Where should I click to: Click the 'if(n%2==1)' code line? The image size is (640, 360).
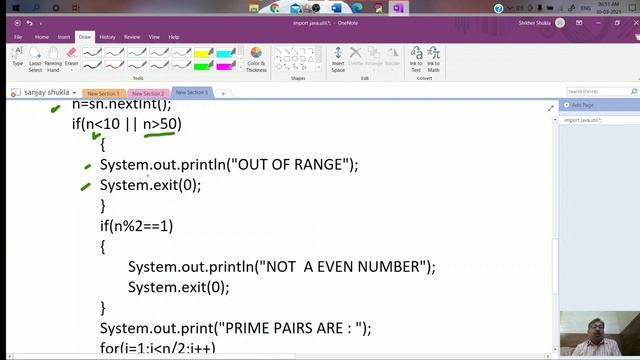136,226
